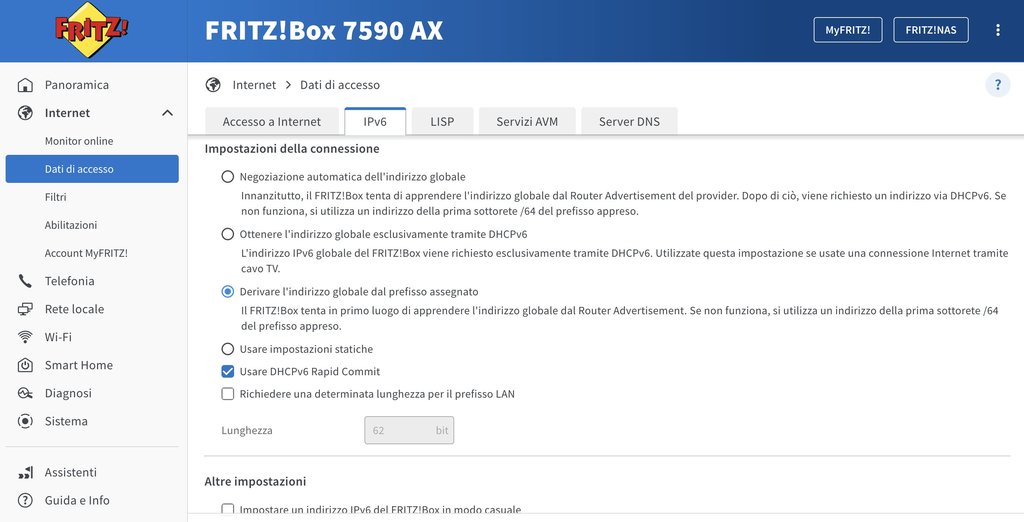Click the Diagnosi icon

point(25,393)
